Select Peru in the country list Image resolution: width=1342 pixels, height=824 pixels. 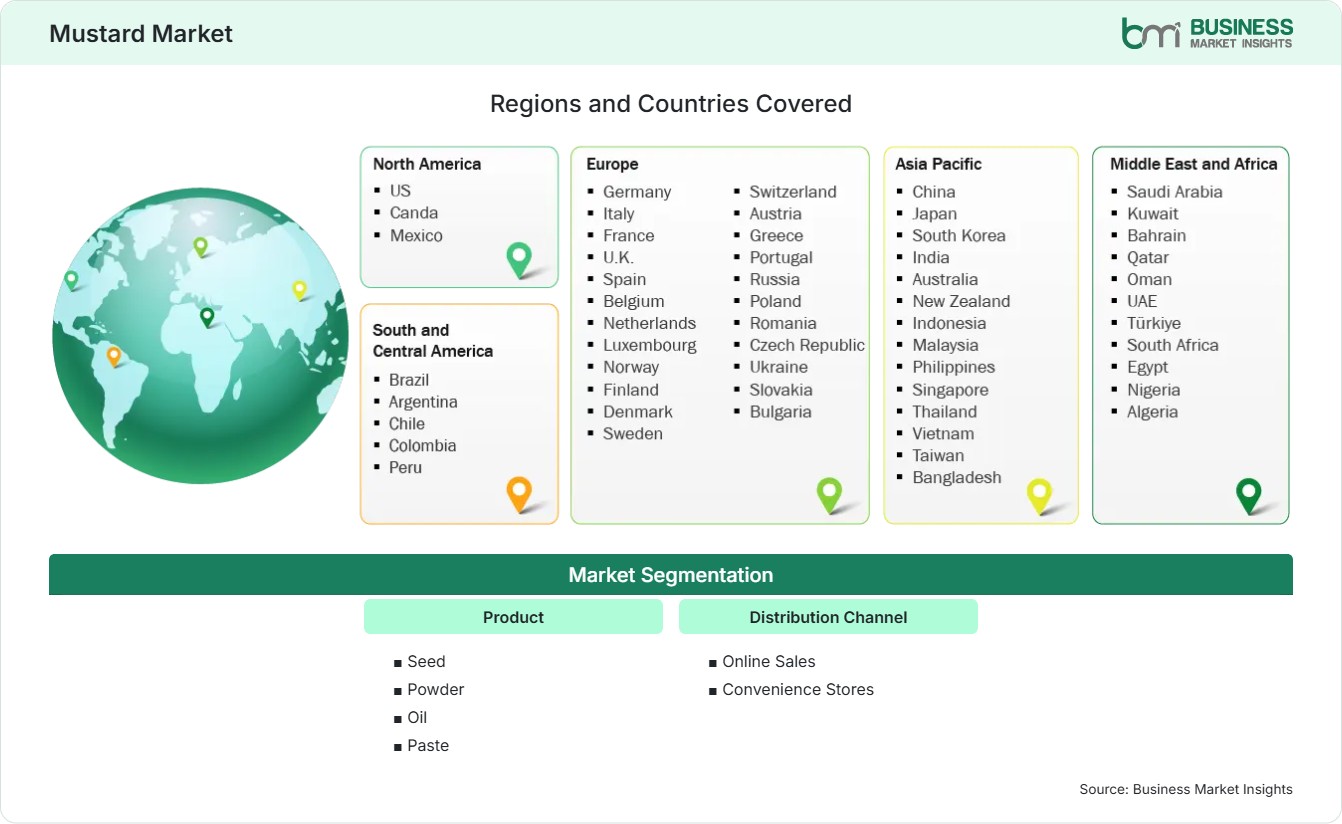406,467
